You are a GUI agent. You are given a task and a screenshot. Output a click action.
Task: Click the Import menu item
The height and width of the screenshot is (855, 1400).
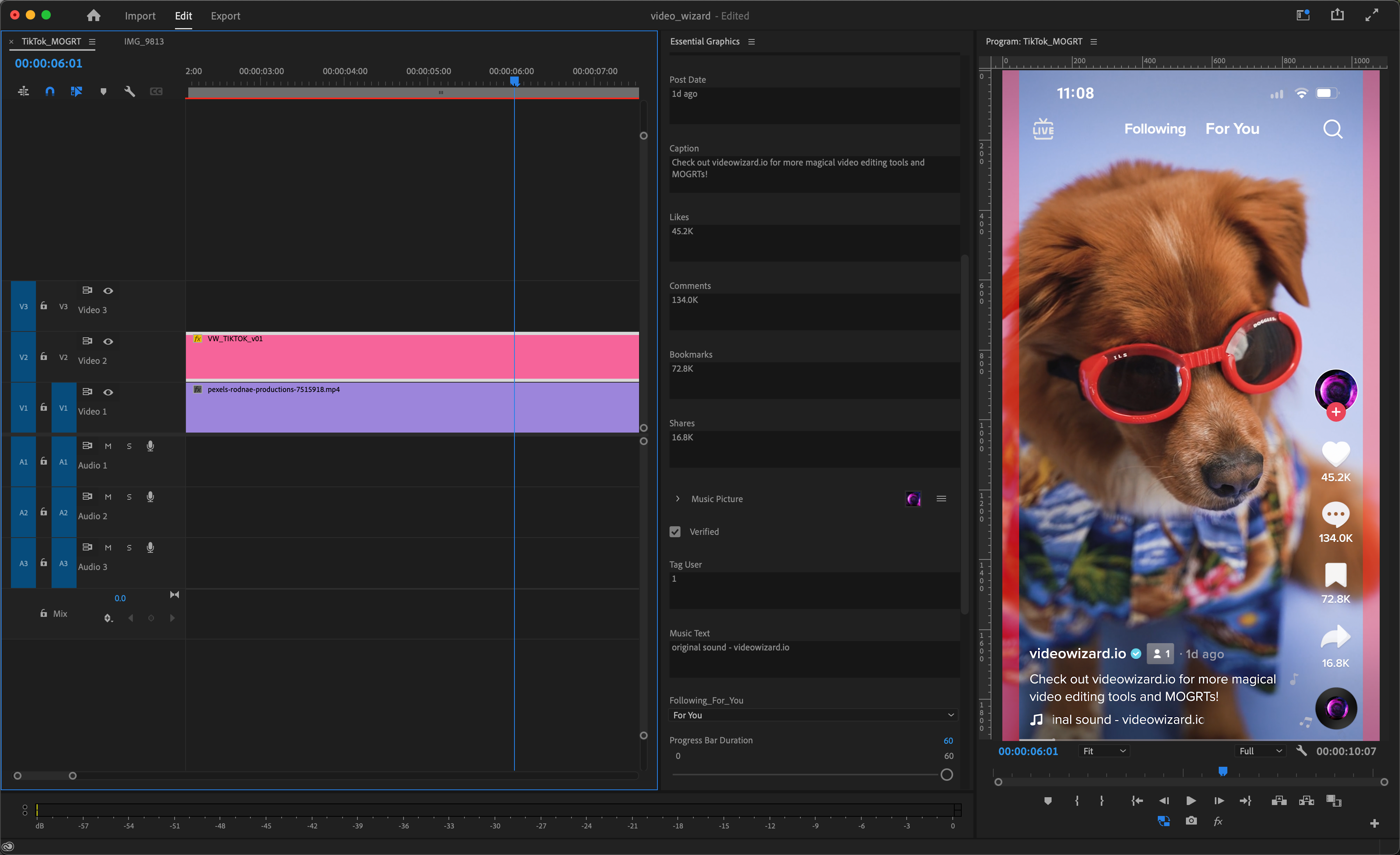(x=139, y=15)
